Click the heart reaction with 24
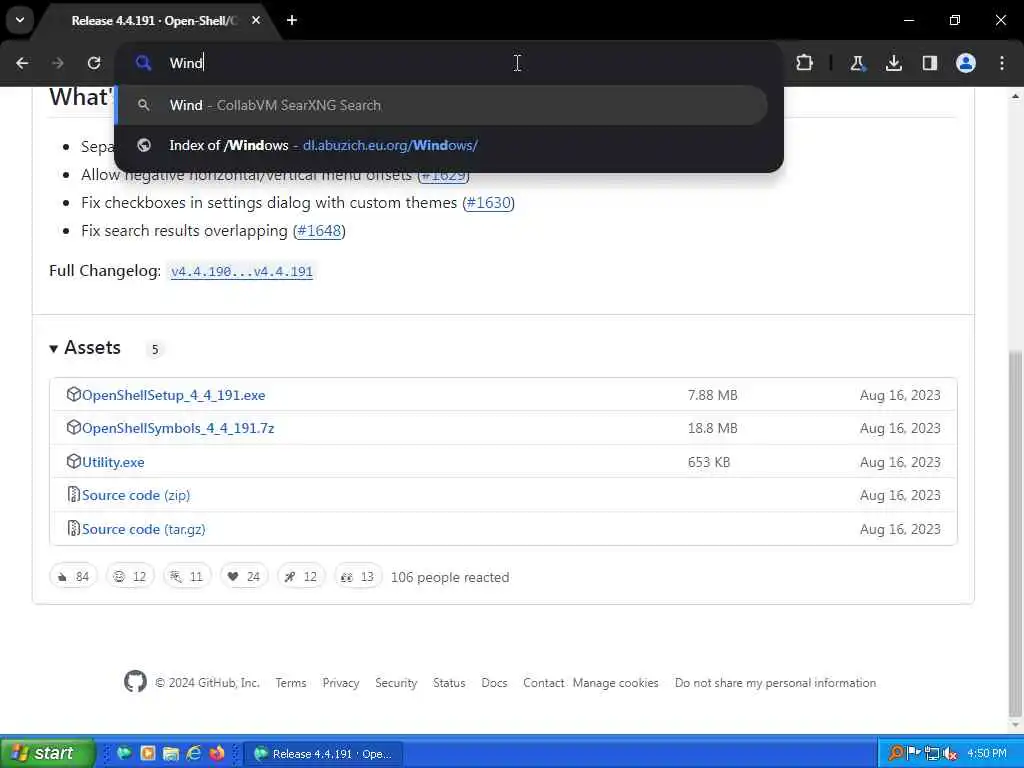 (244, 576)
